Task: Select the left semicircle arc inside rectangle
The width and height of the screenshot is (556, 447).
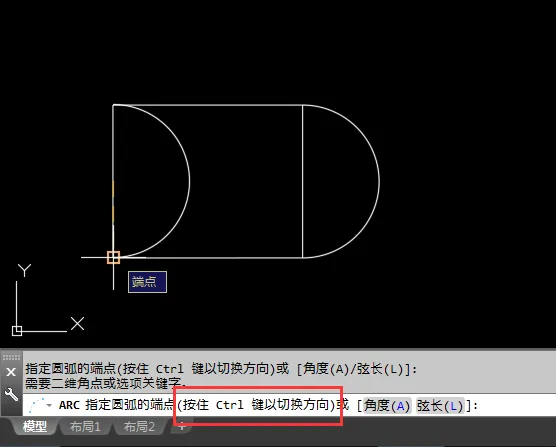Action: coord(189,181)
